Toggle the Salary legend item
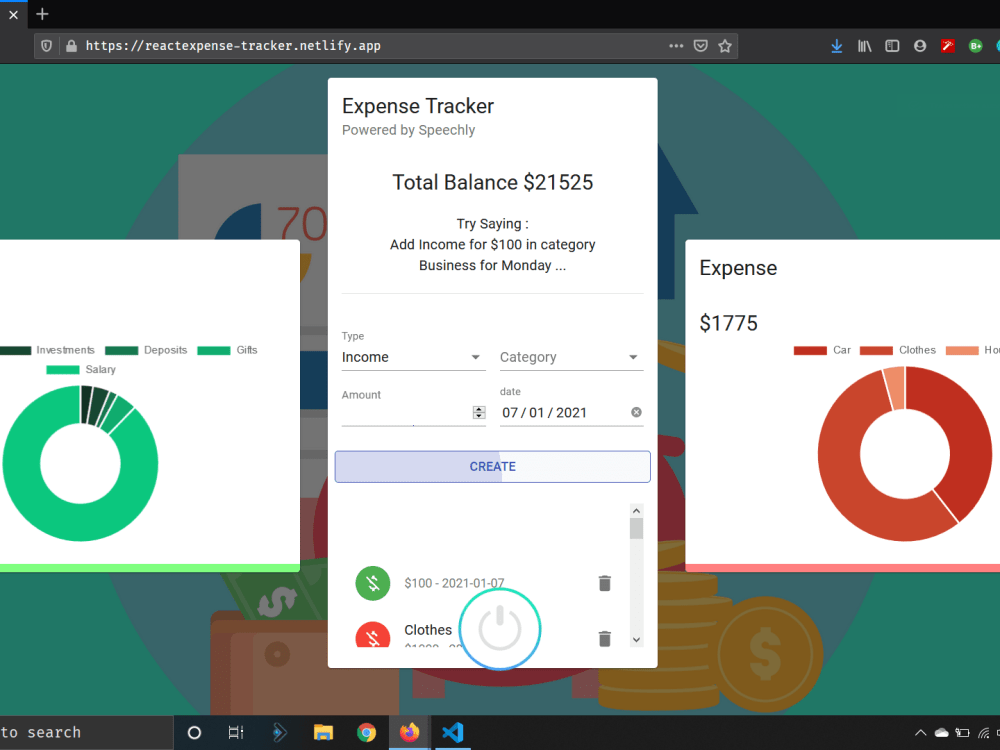This screenshot has height=750, width=1000. 81,369
